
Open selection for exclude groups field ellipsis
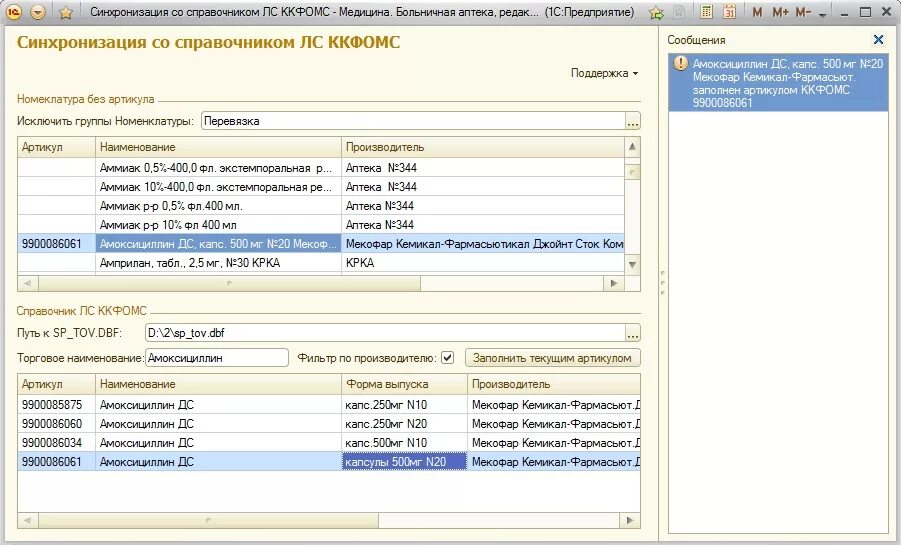(x=633, y=121)
